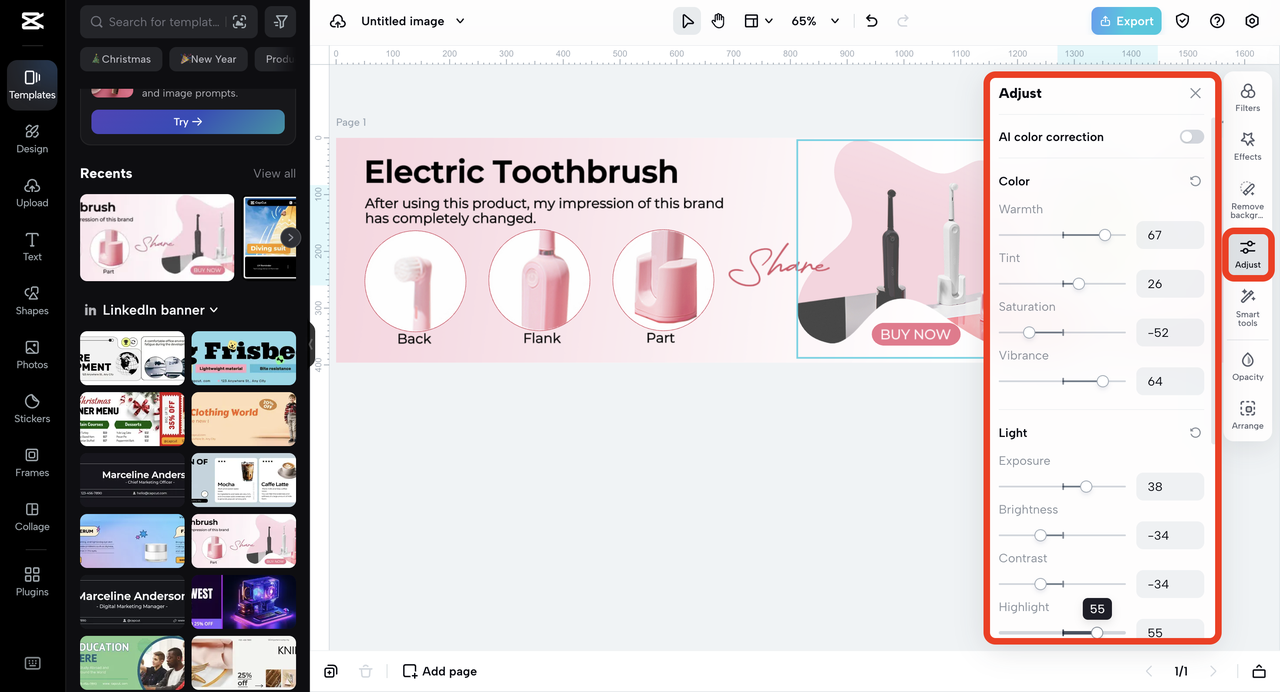Open the layout resize dropdown
The image size is (1280, 692).
[759, 21]
